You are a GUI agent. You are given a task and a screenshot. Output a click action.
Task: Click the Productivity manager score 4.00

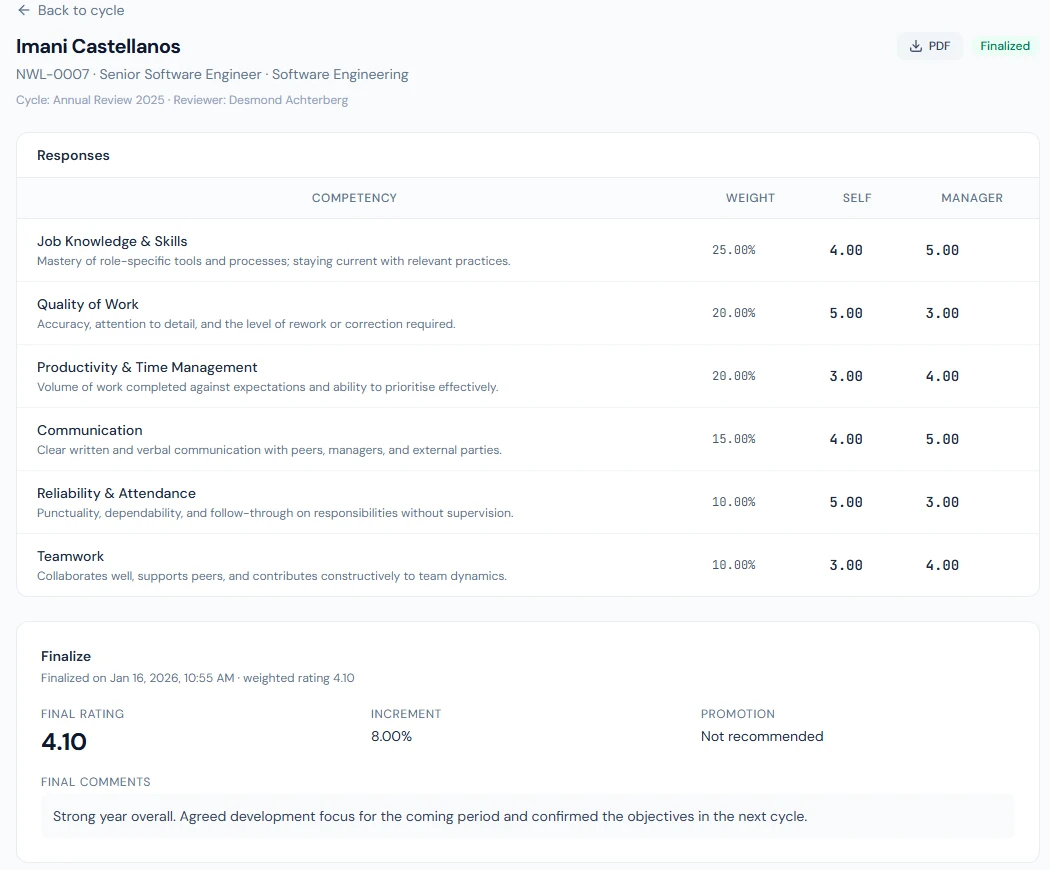click(x=942, y=376)
